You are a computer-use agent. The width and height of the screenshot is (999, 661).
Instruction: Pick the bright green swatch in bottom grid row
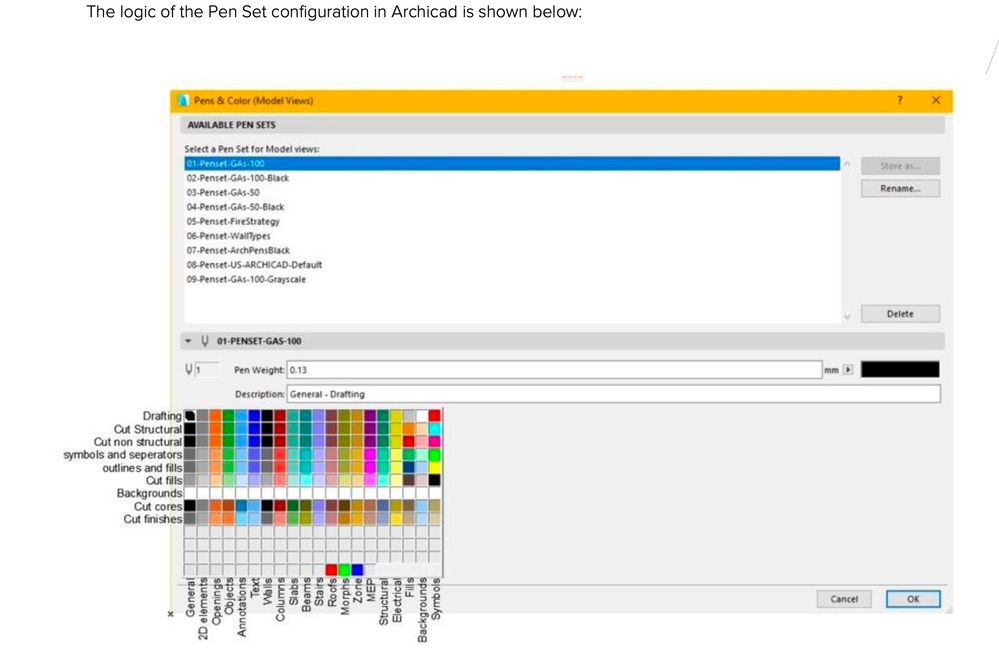point(345,569)
